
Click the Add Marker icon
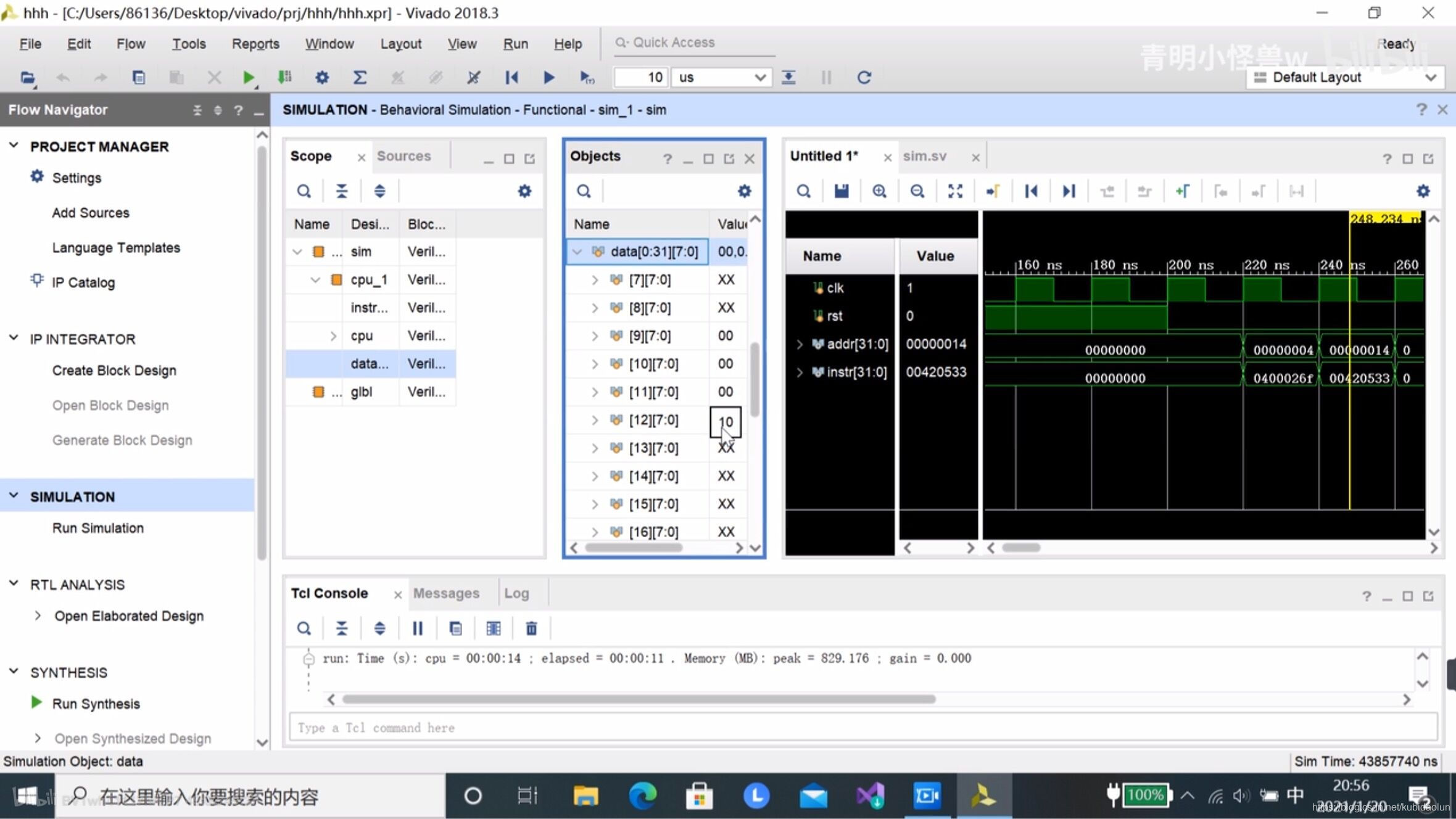pyautogui.click(x=1183, y=191)
